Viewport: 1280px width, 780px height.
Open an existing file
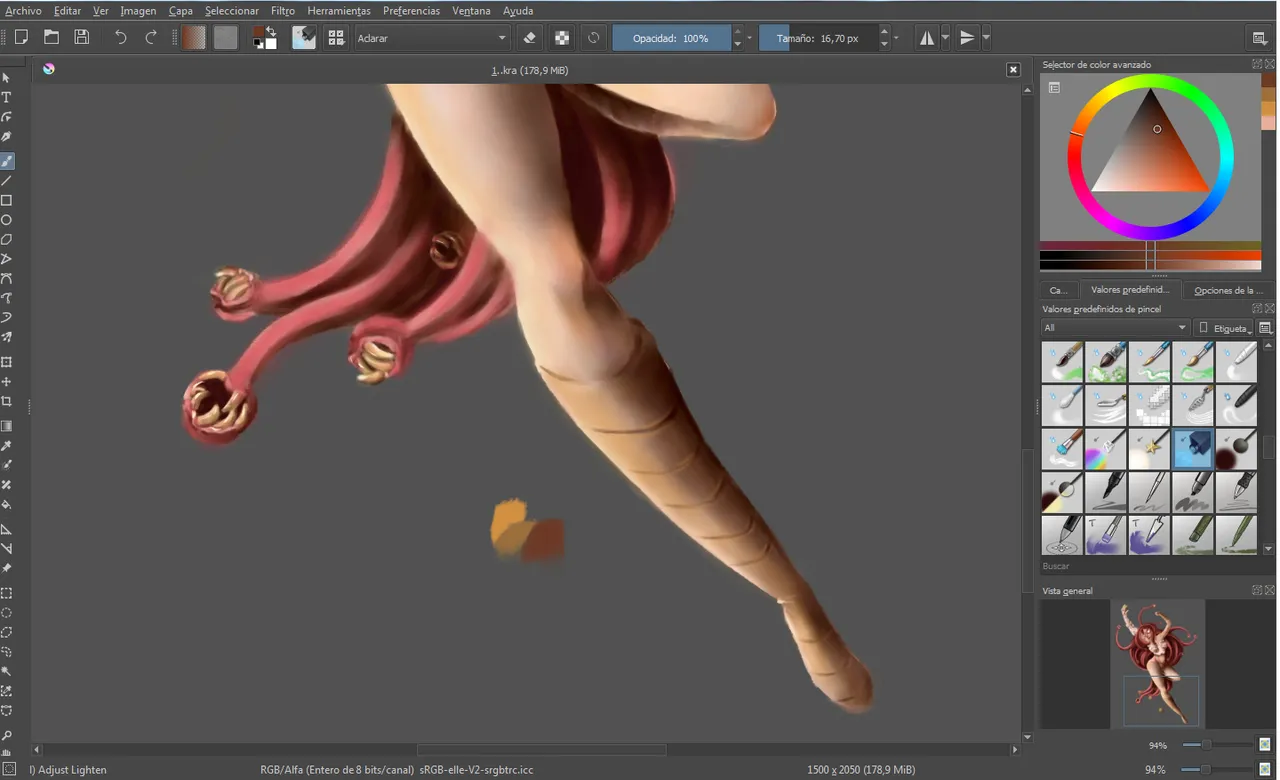51,38
